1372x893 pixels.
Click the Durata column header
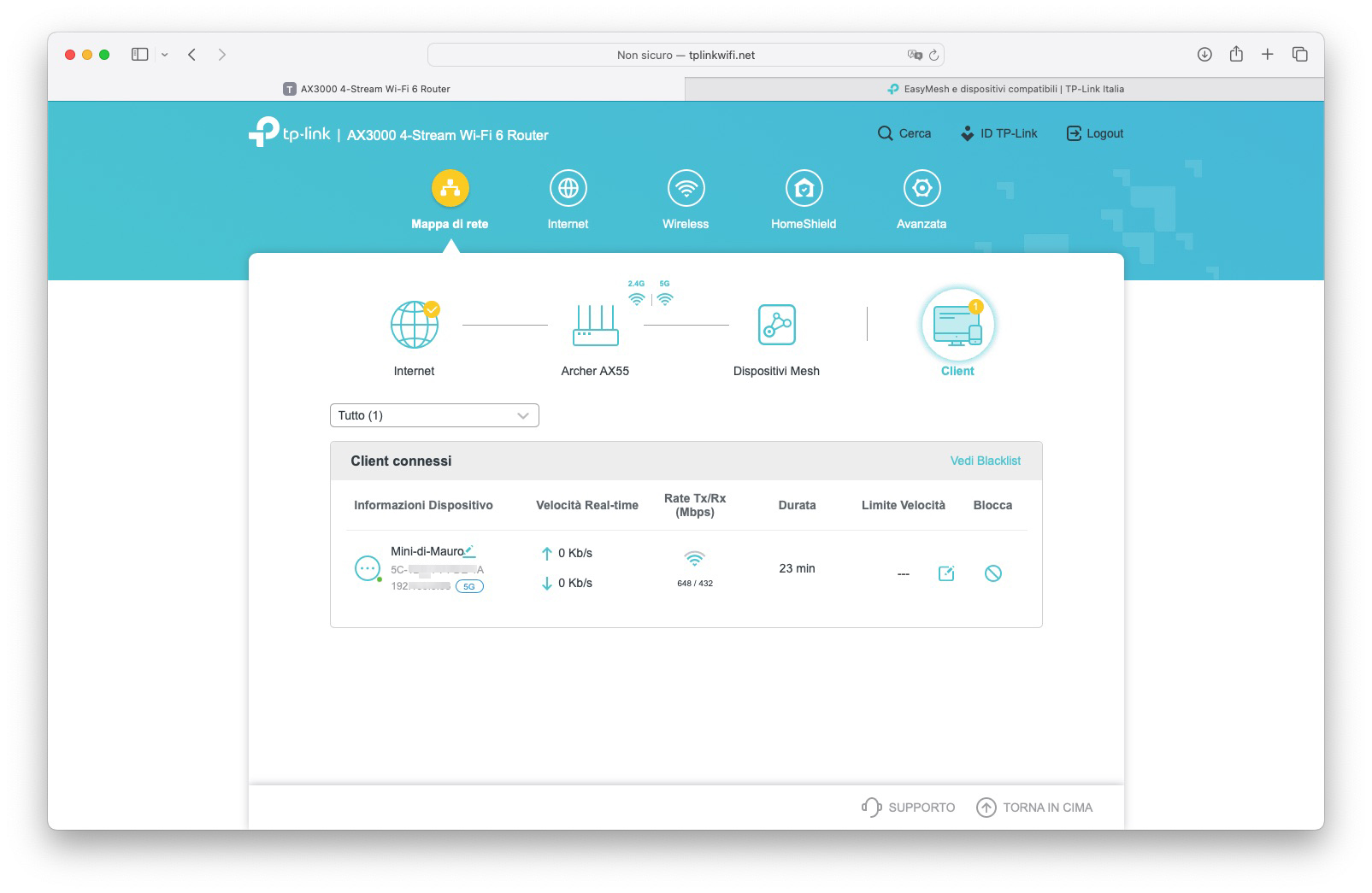(797, 505)
